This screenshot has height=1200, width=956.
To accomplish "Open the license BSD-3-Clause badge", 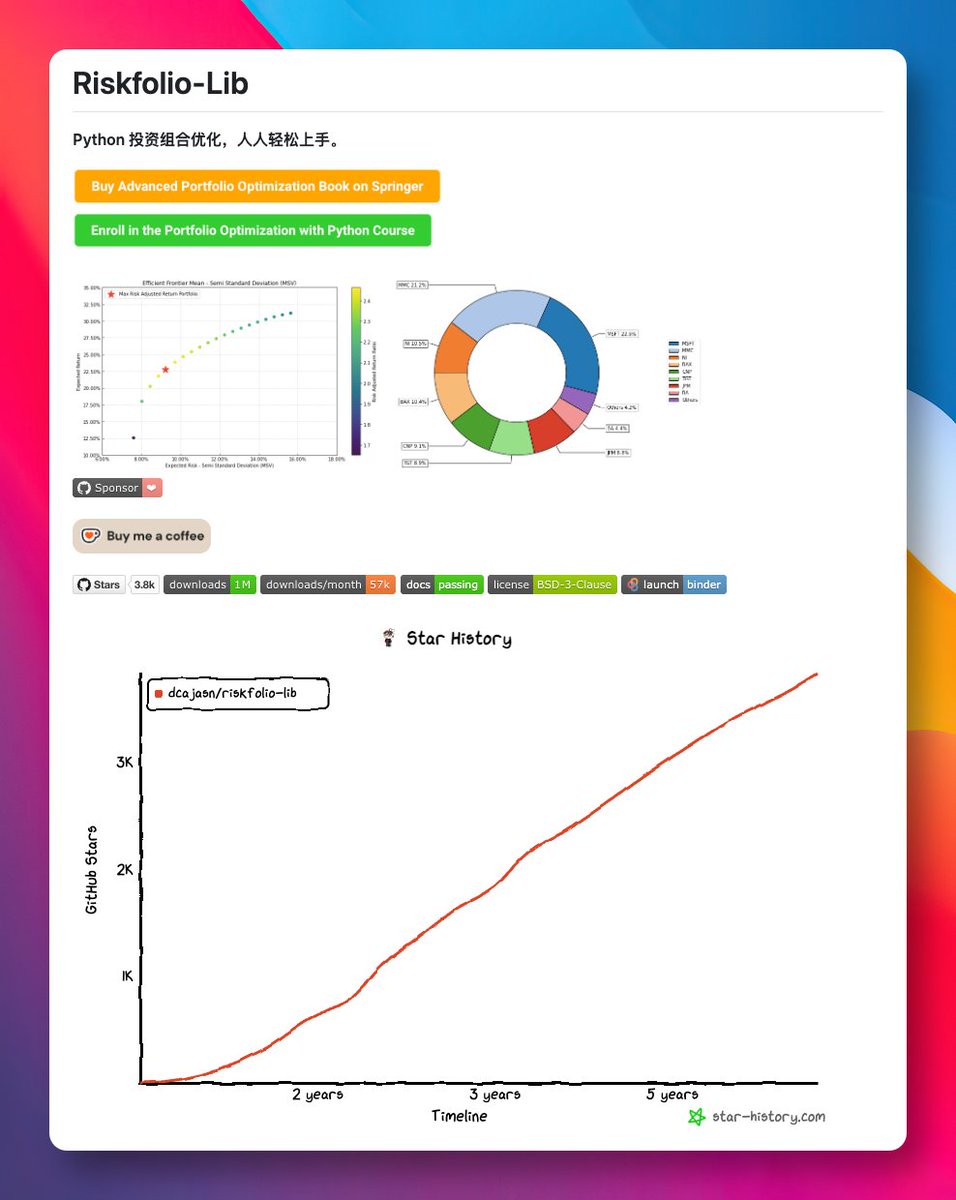I will 552,585.
